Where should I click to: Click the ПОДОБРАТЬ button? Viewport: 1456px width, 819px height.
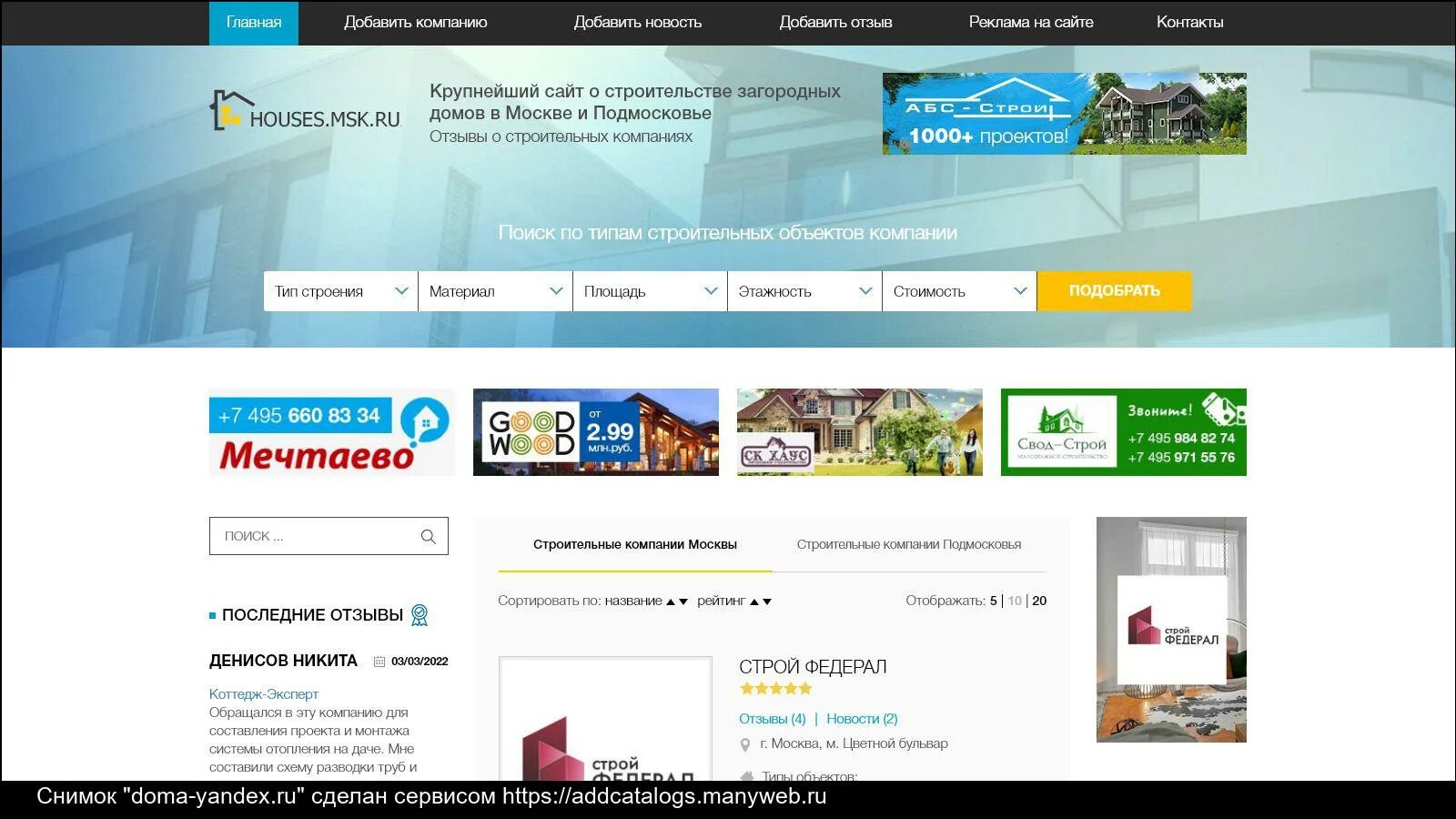(1115, 291)
